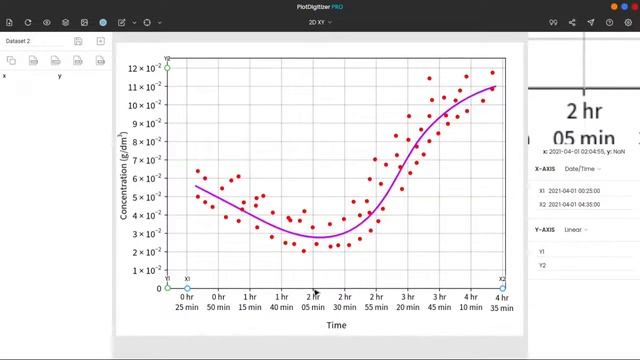Save dataset with the floppy disk icon
640x360 pixels.
tap(78, 41)
